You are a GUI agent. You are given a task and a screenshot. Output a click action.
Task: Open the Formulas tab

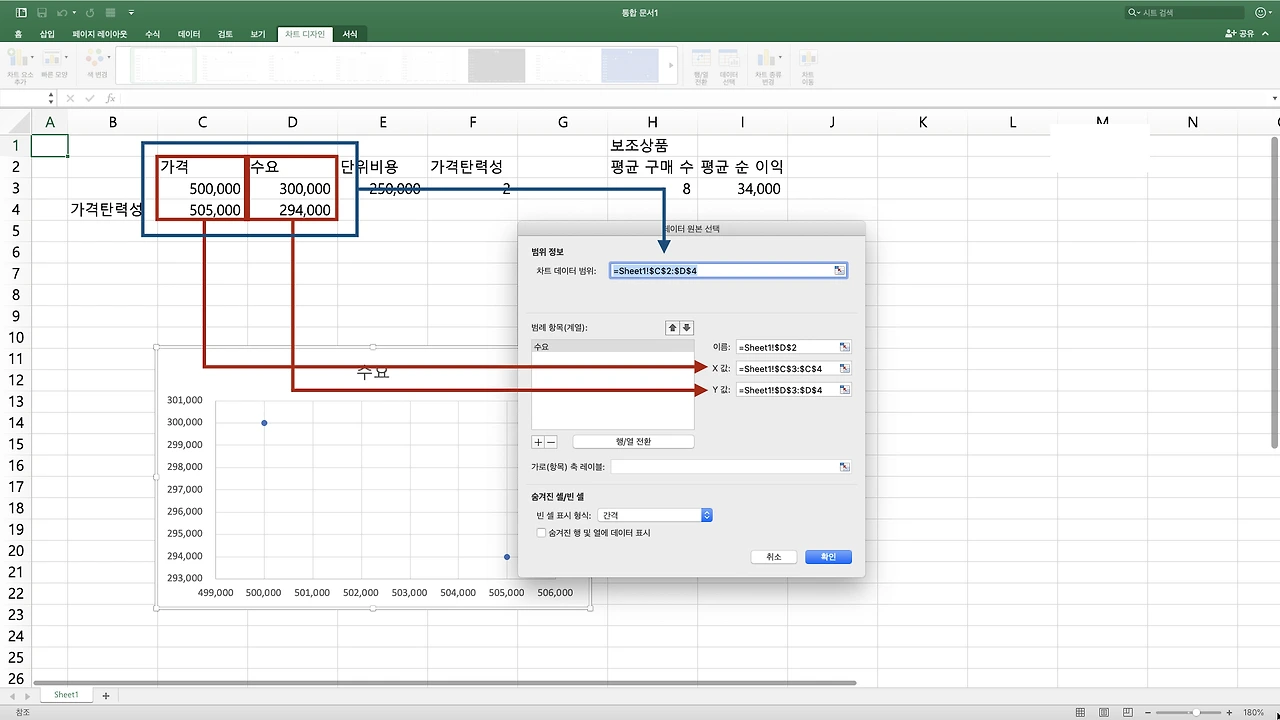[x=153, y=34]
